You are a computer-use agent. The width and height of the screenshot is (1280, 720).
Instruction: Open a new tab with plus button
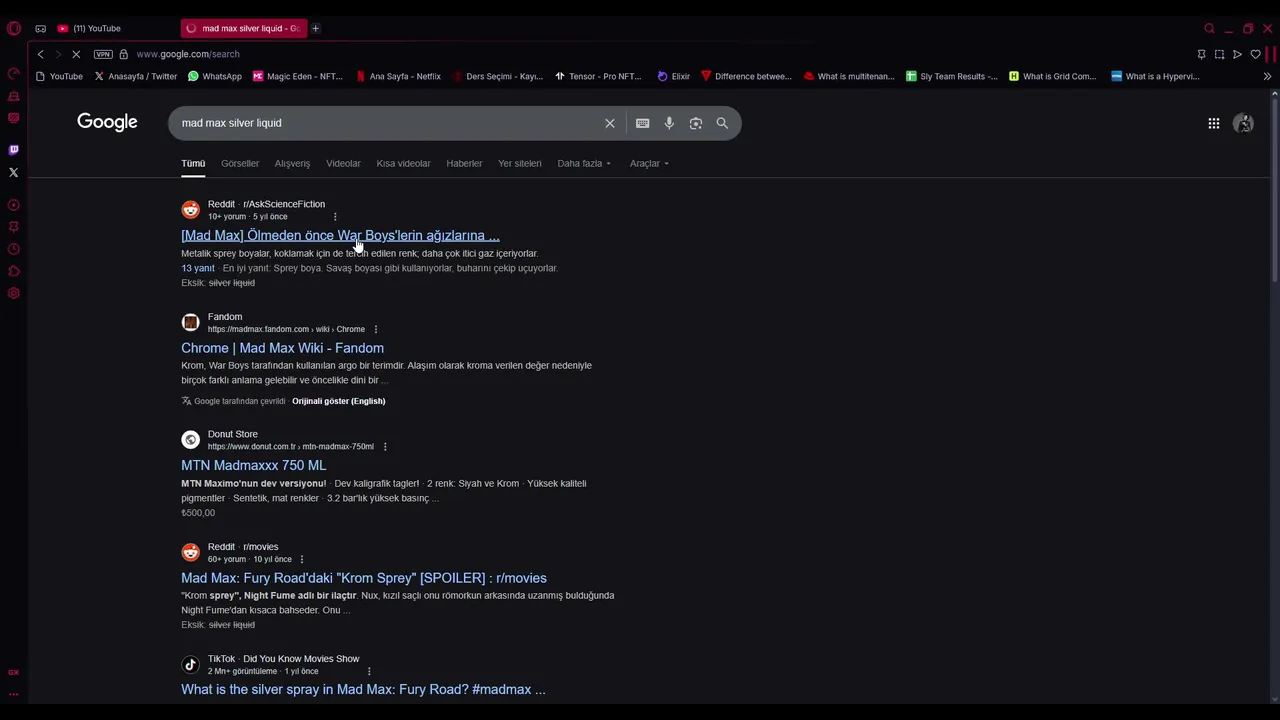pyautogui.click(x=315, y=28)
